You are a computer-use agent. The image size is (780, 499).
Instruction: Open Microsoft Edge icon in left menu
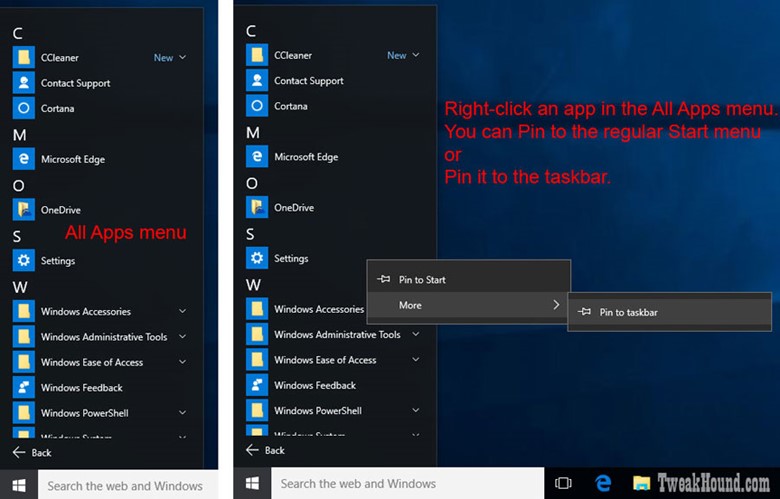(24, 159)
